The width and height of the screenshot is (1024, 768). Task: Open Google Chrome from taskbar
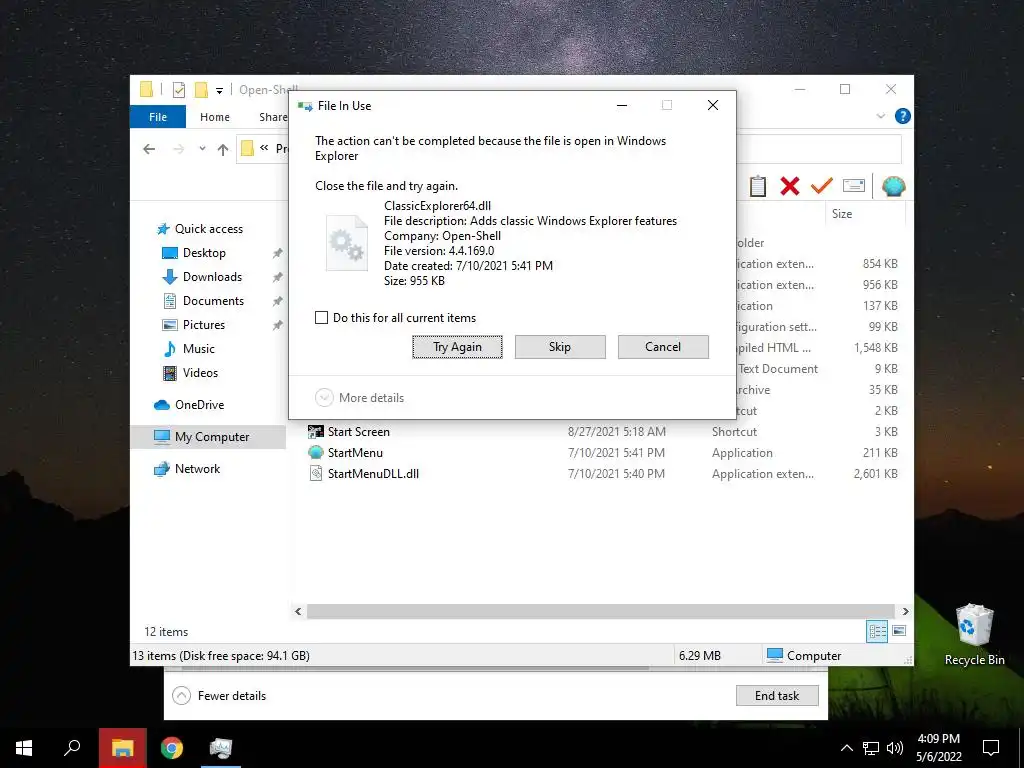pos(172,748)
